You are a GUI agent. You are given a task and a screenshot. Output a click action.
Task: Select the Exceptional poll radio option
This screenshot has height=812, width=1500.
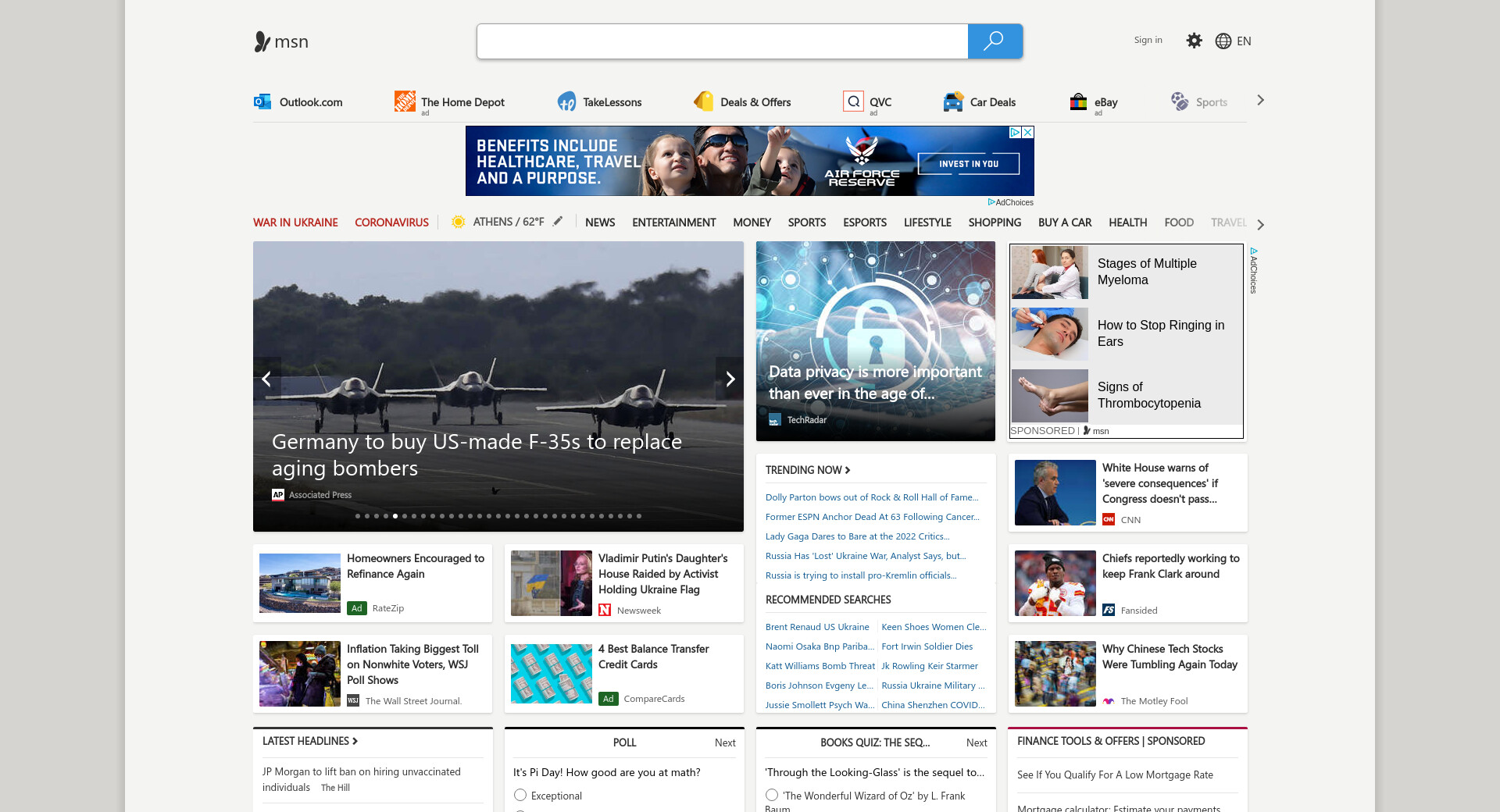(520, 795)
